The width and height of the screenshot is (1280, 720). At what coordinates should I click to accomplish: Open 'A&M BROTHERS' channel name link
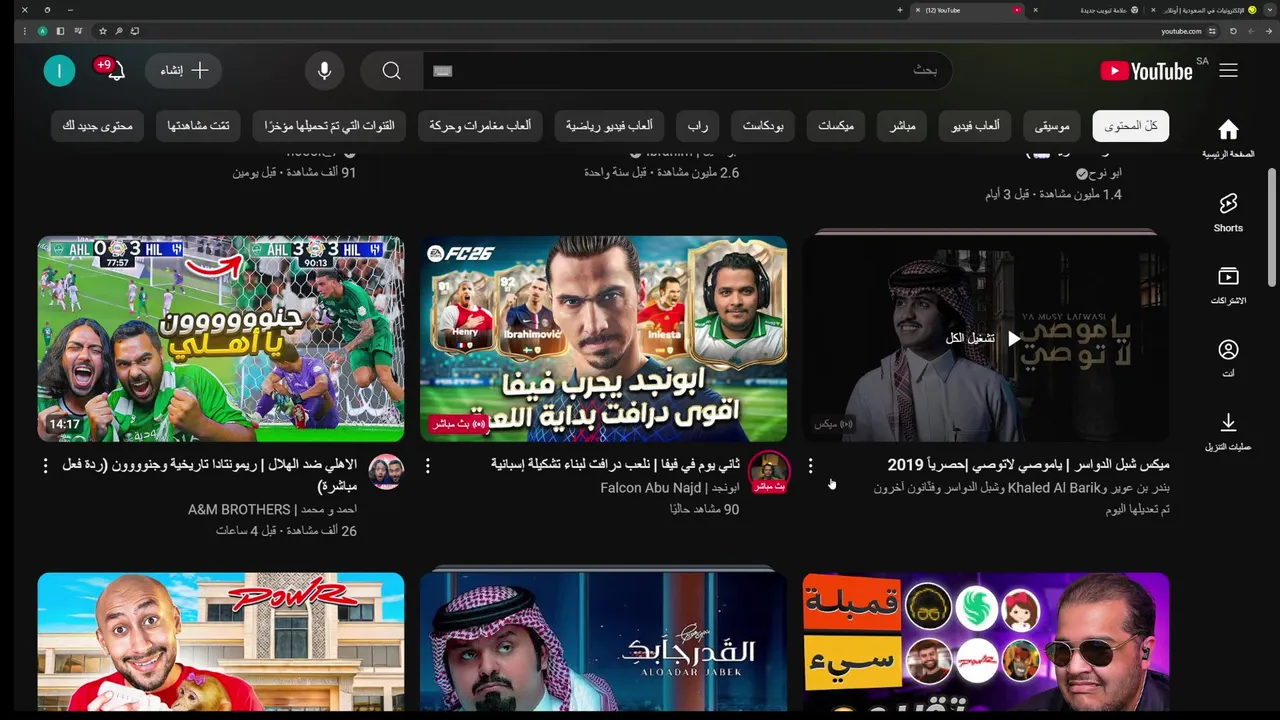pyautogui.click(x=272, y=510)
